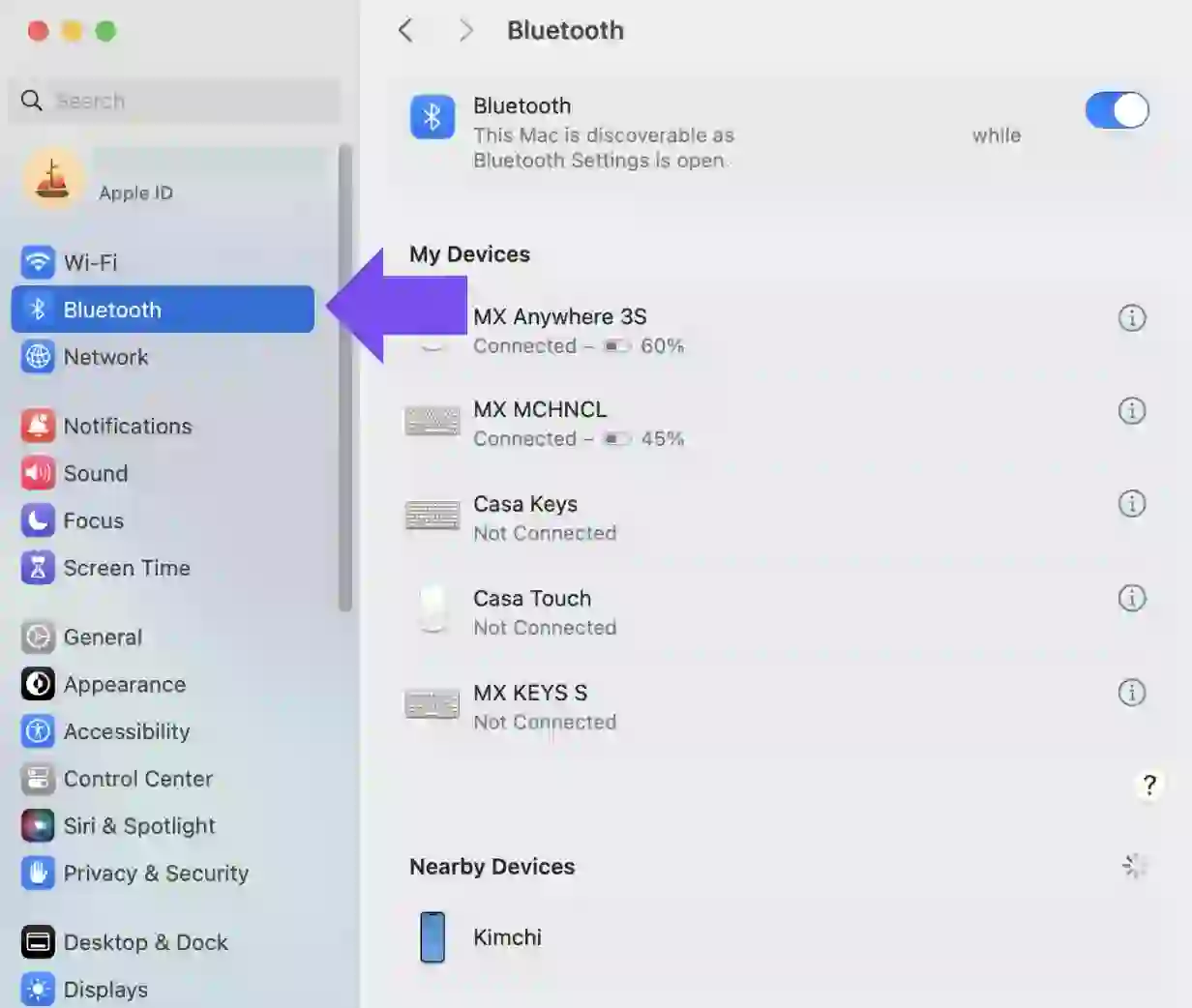Screen dimensions: 1192x1008
Task: Click the sidebar vertical scrollbar
Action: click(345, 378)
